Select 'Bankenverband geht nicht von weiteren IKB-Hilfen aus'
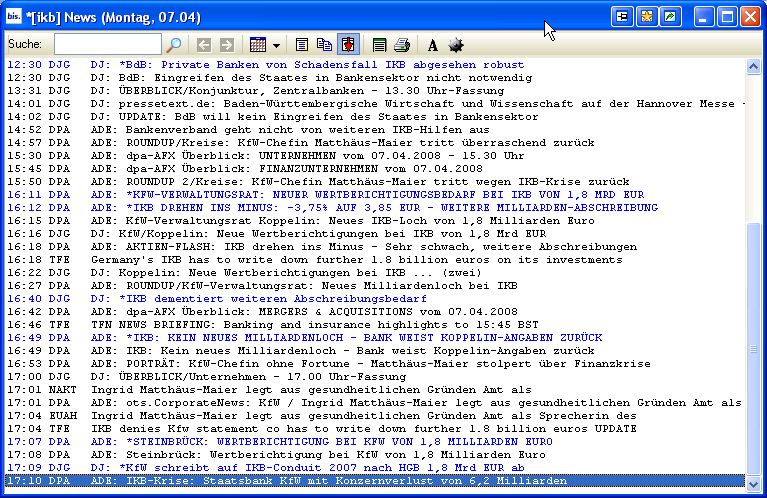The height and width of the screenshot is (498, 767). [x=375, y=130]
